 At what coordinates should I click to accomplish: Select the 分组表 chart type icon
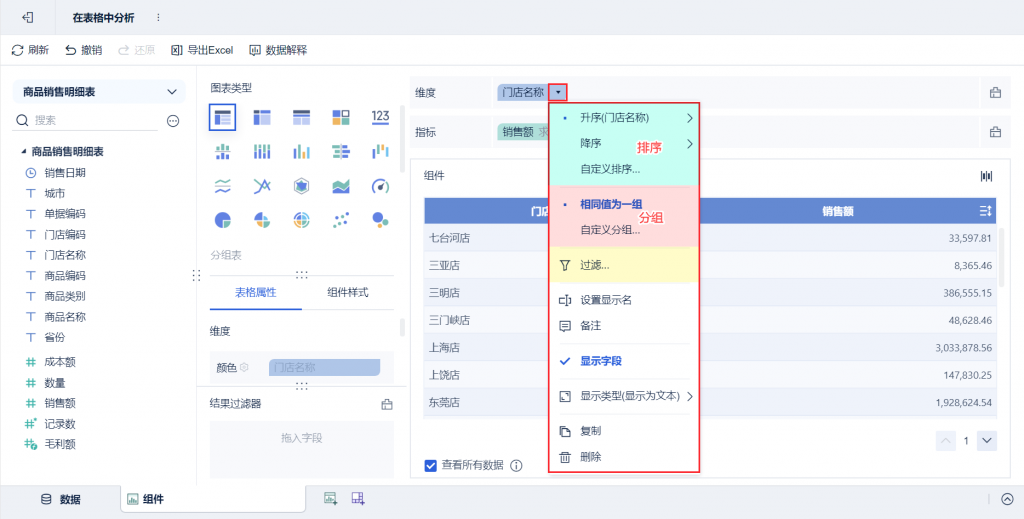click(x=222, y=118)
